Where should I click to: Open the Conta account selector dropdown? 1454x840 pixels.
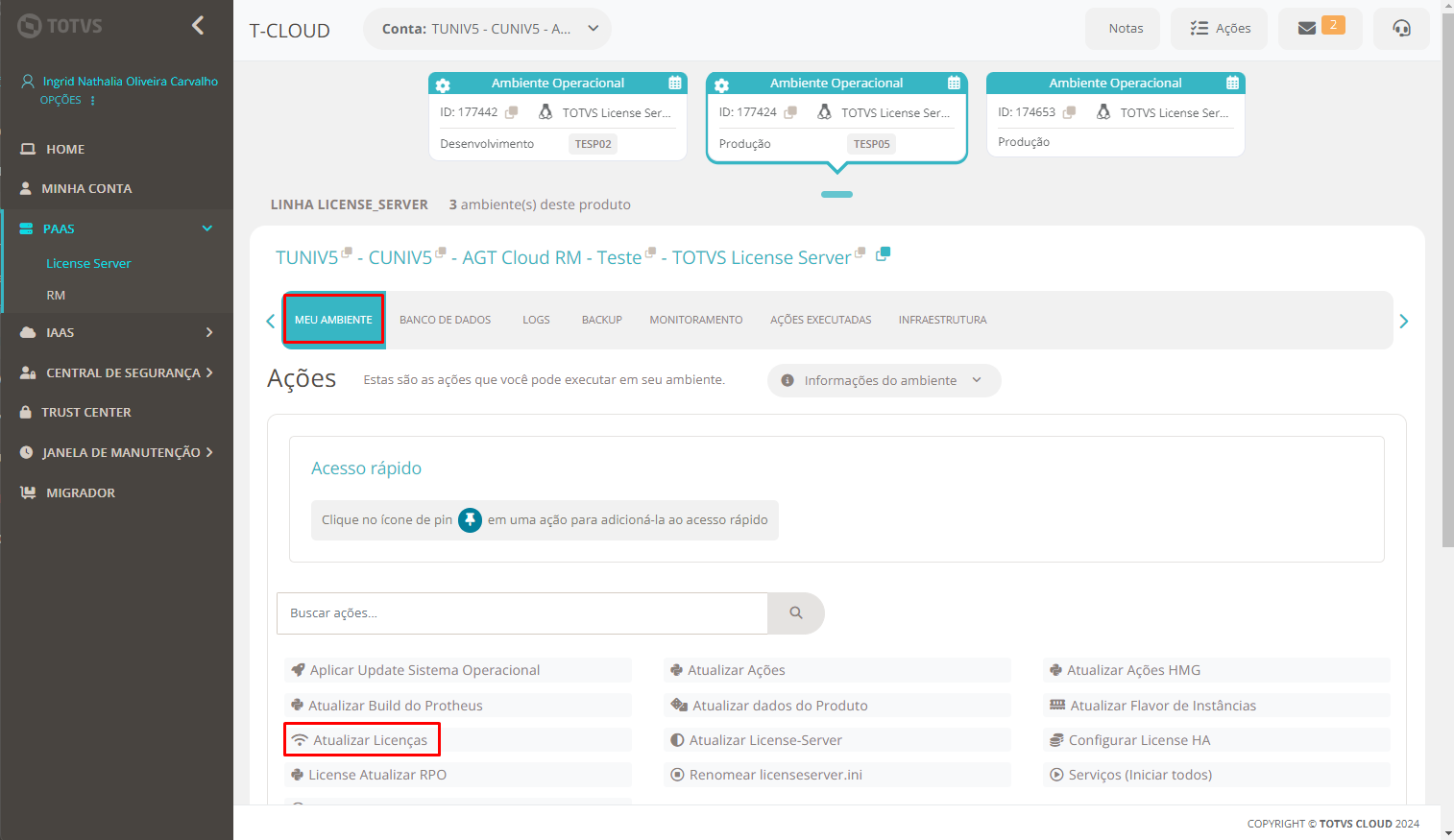tap(487, 29)
